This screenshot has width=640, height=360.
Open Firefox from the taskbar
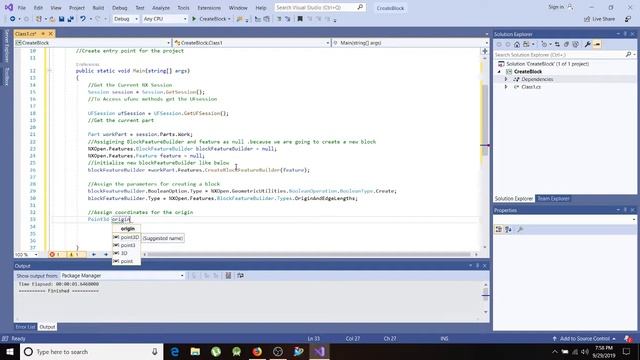point(257,351)
